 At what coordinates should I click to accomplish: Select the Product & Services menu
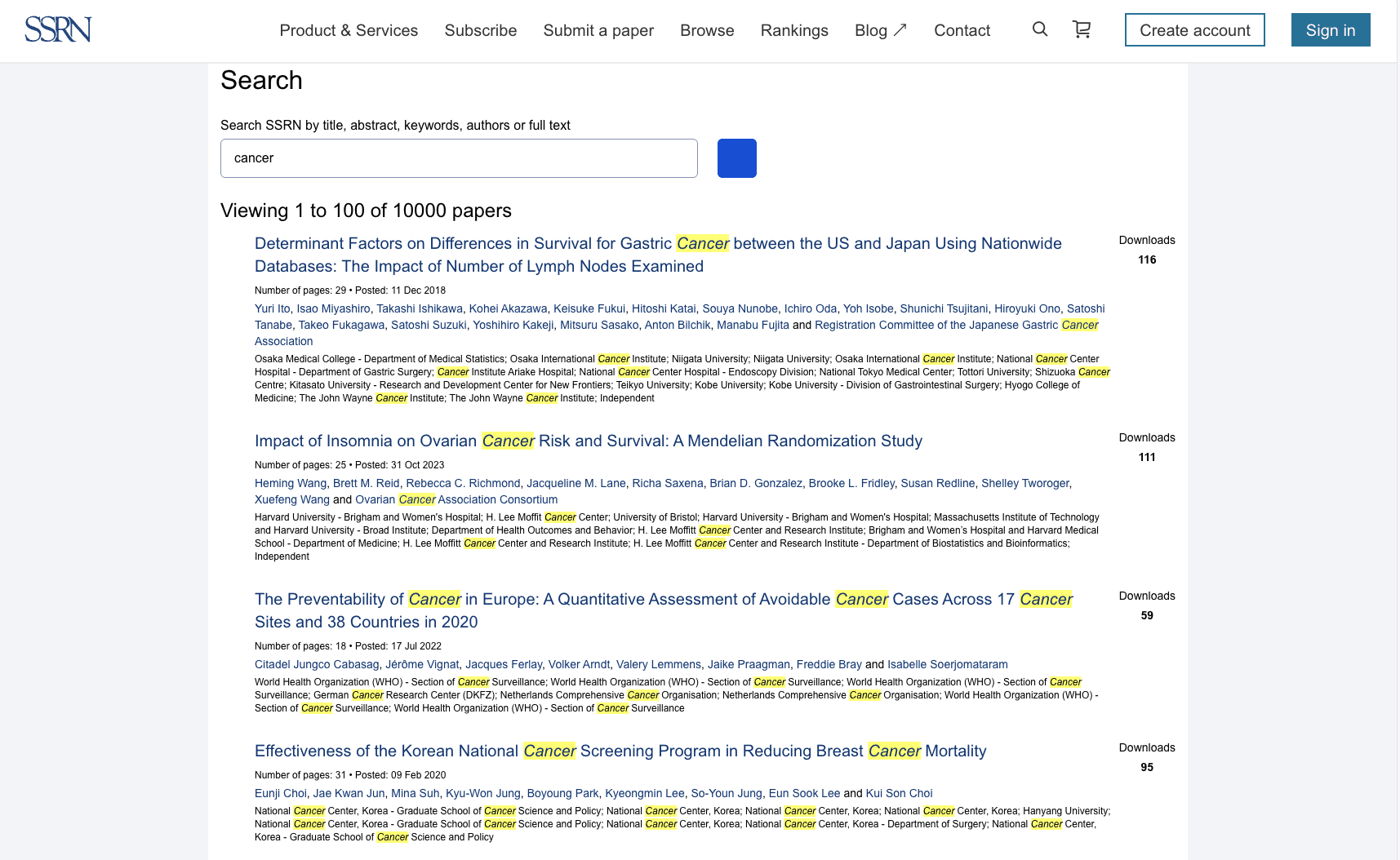click(x=348, y=30)
